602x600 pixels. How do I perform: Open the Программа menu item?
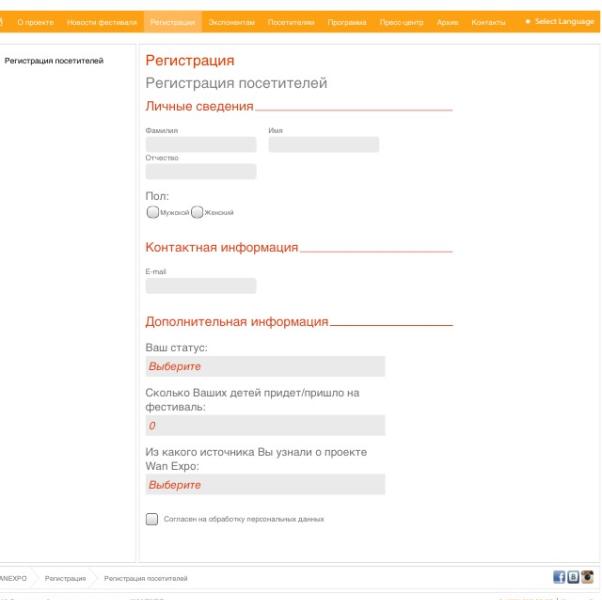(x=347, y=22)
